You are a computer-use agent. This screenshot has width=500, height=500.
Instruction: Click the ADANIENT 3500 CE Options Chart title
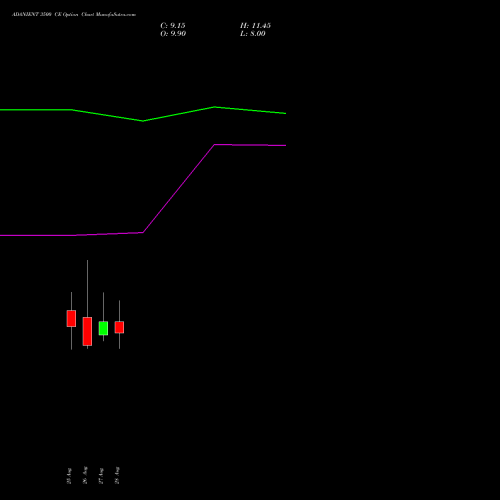[x=74, y=14]
